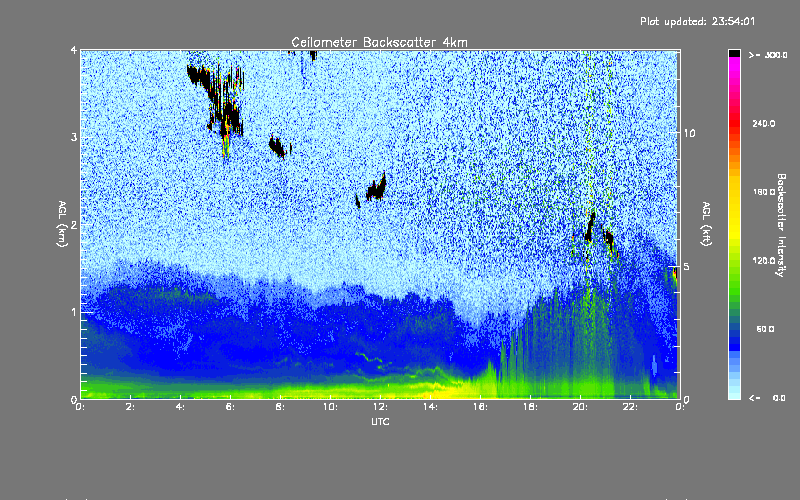Click the '4:' UTC tick label

pyautogui.click(x=180, y=407)
